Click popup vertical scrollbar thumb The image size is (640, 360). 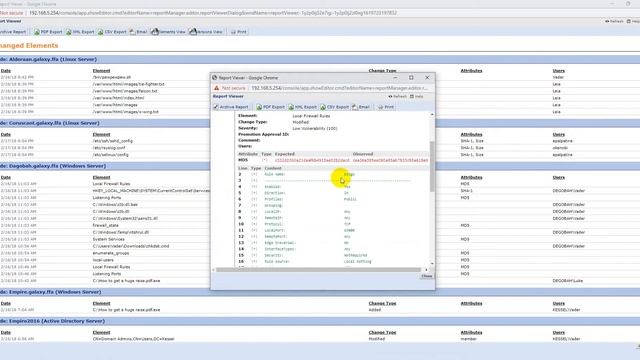click(x=432, y=167)
